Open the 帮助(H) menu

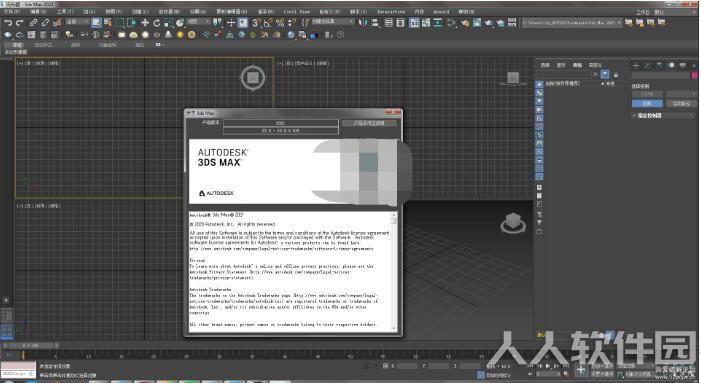466,12
